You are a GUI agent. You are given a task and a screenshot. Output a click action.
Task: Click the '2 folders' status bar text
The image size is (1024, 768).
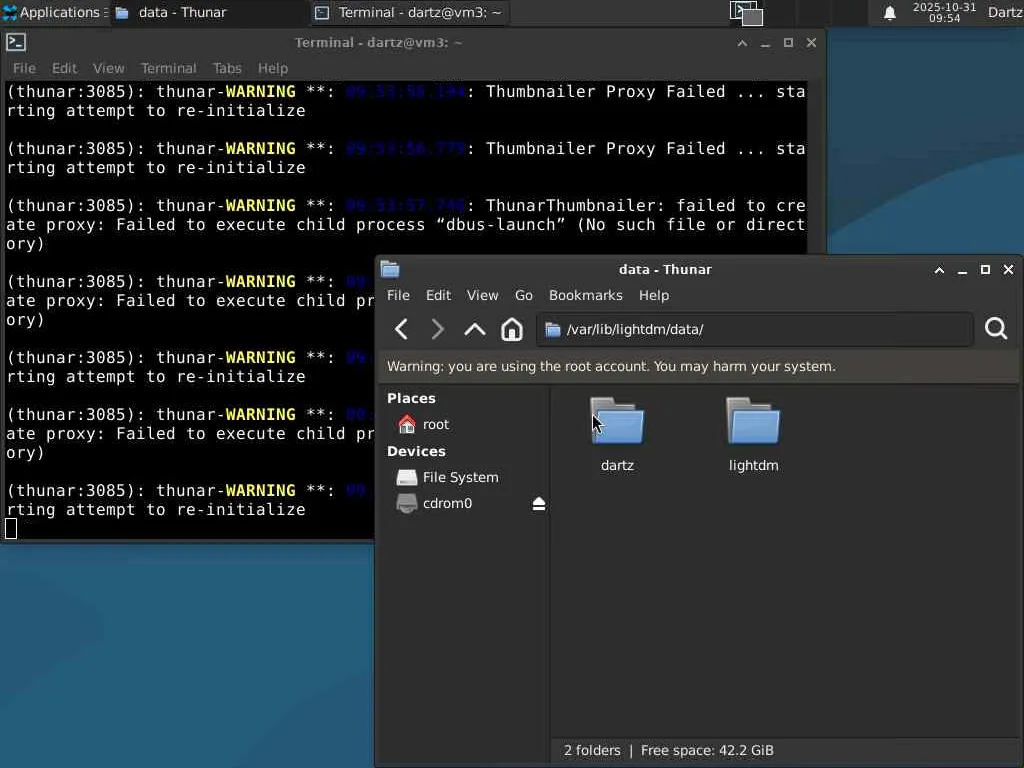592,750
